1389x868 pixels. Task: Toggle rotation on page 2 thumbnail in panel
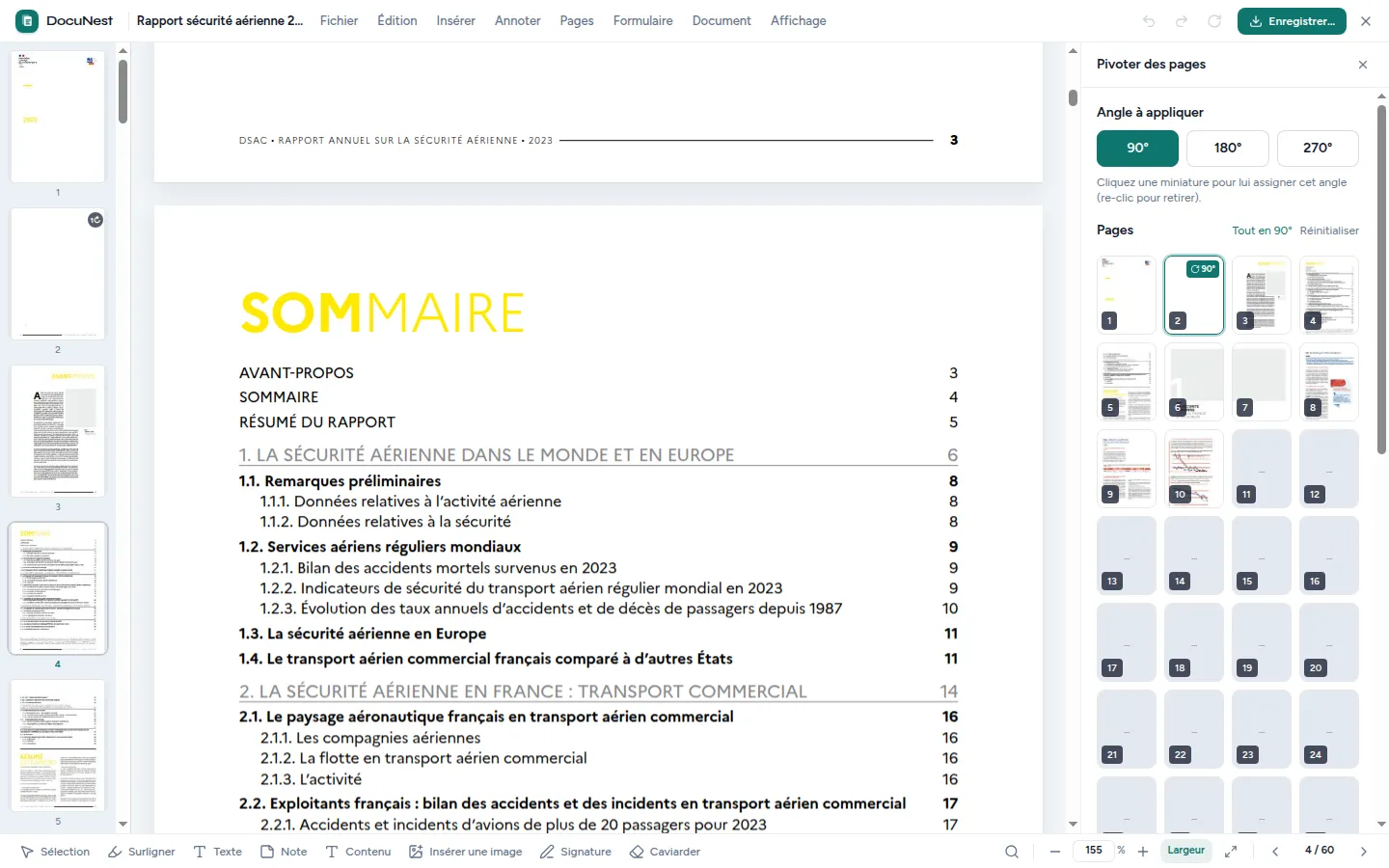1194,295
